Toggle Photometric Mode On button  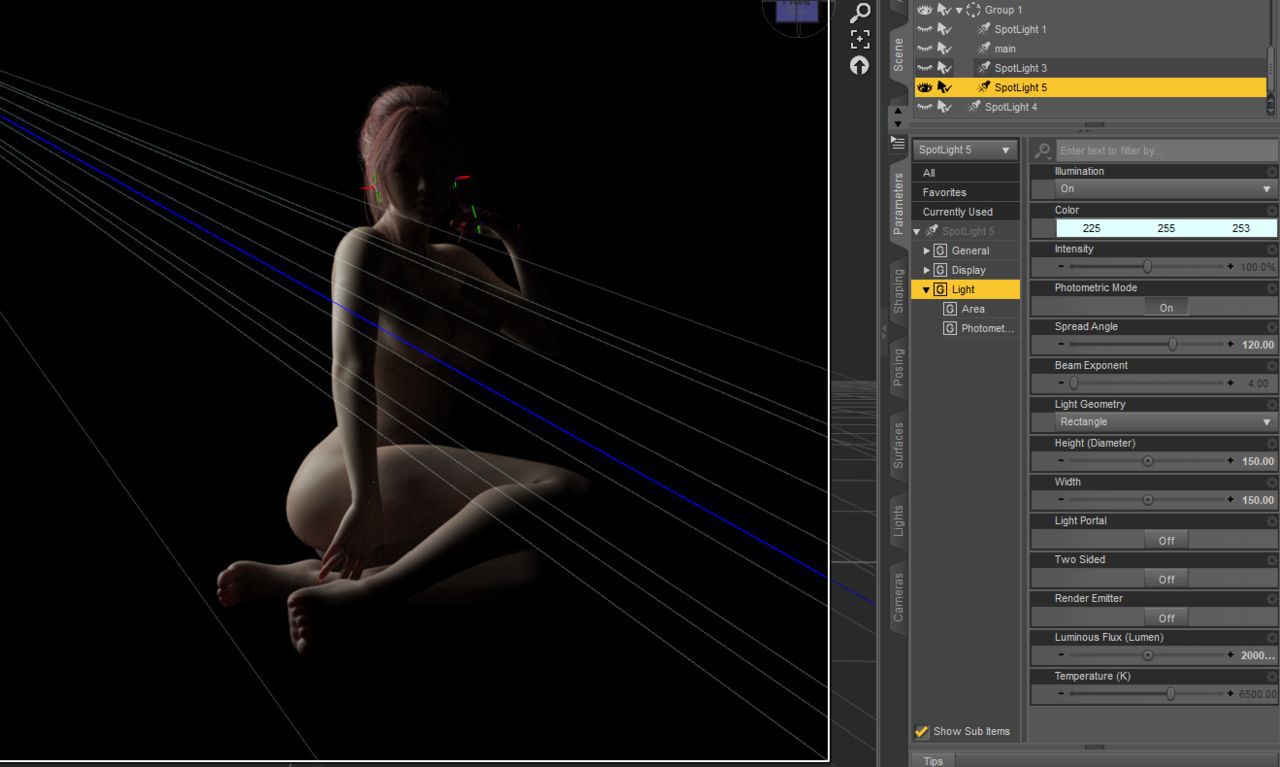pos(1166,307)
